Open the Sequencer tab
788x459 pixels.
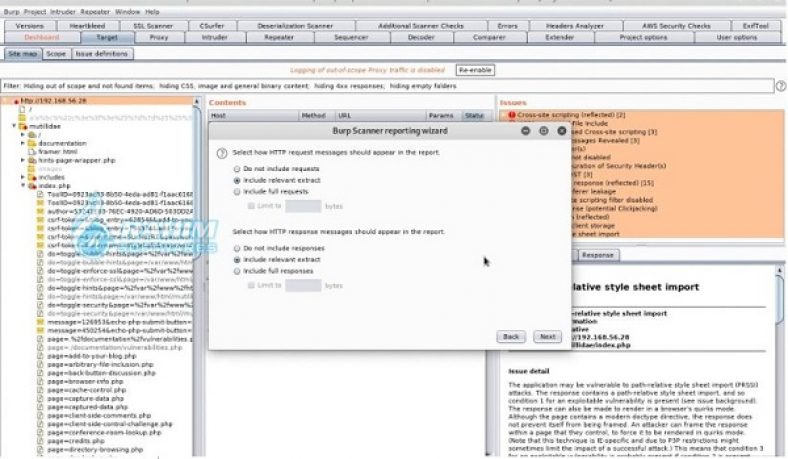point(351,37)
